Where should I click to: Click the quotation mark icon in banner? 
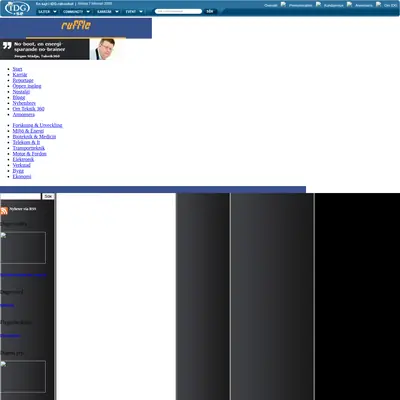click(x=7, y=46)
